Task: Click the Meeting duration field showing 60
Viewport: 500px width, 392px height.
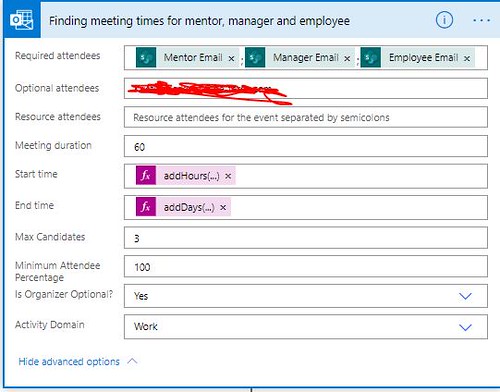Action: tap(306, 146)
